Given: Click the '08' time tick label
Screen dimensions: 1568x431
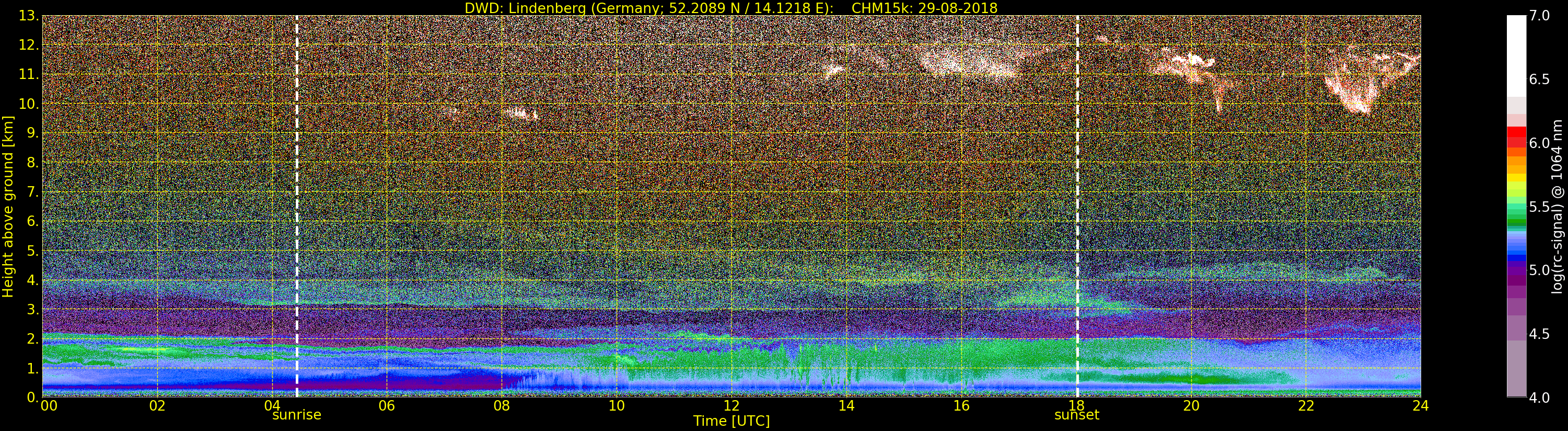Looking at the screenshot, I should [502, 405].
